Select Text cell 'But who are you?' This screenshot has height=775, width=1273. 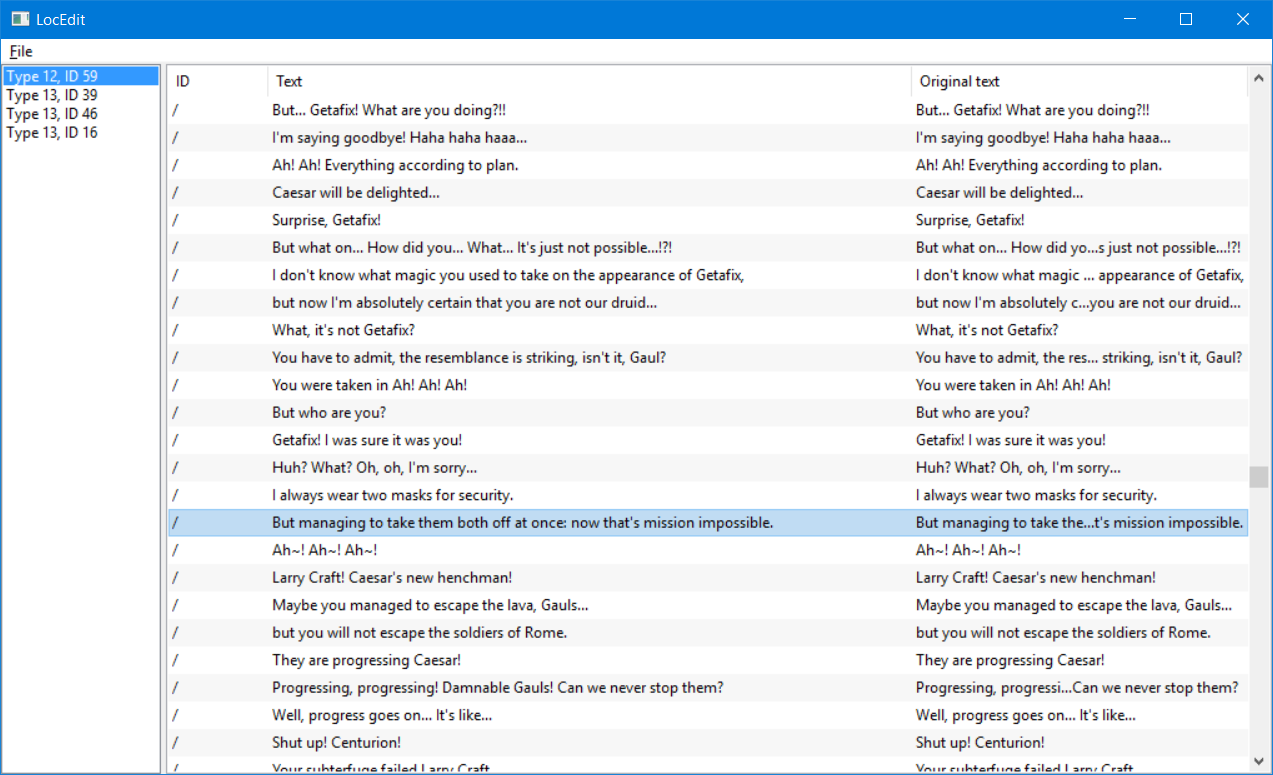pyautogui.click(x=329, y=412)
